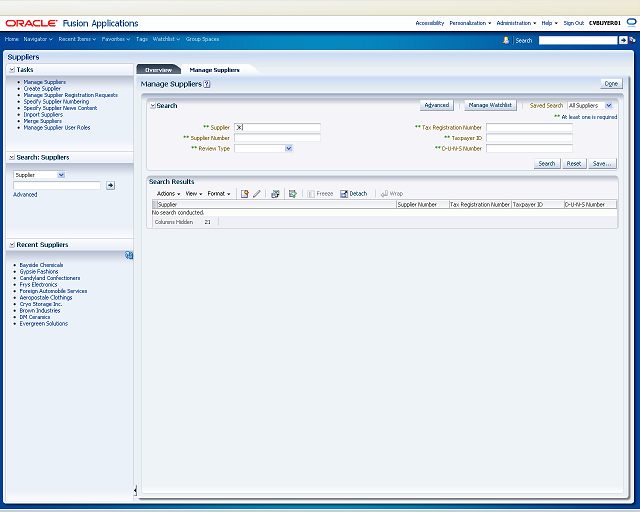Click the global Search text box

pyautogui.click(x=578, y=40)
